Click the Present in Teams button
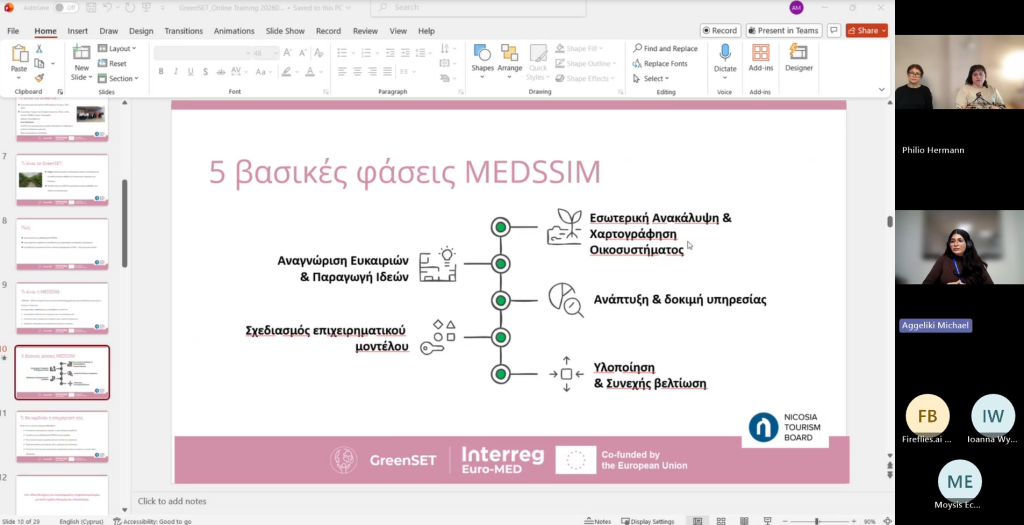This screenshot has width=1024, height=525. point(785,31)
